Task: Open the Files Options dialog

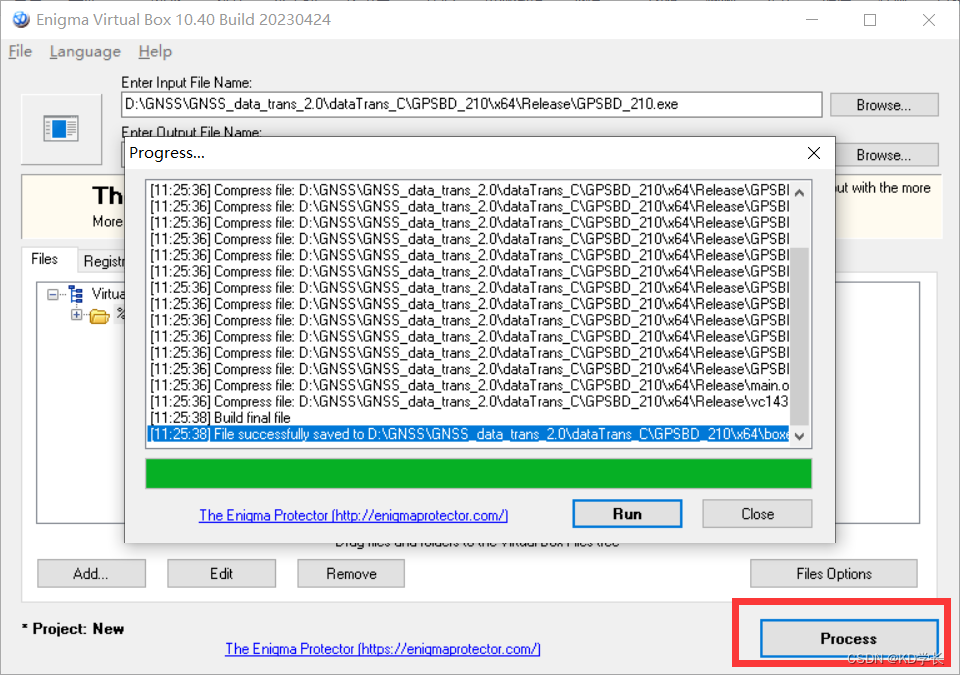Action: point(833,573)
